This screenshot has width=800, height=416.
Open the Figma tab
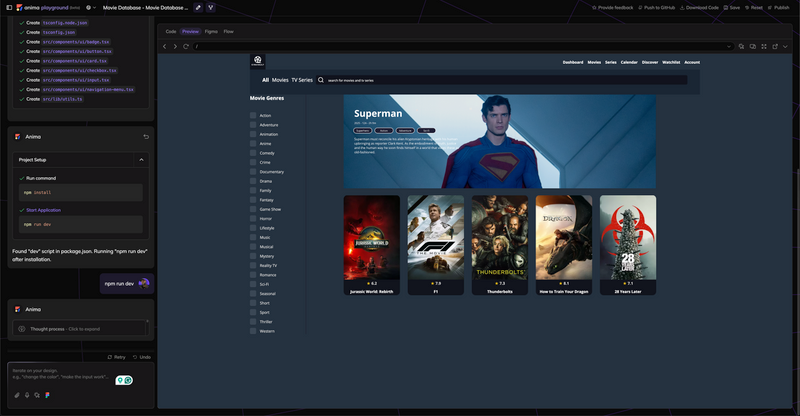click(x=211, y=32)
